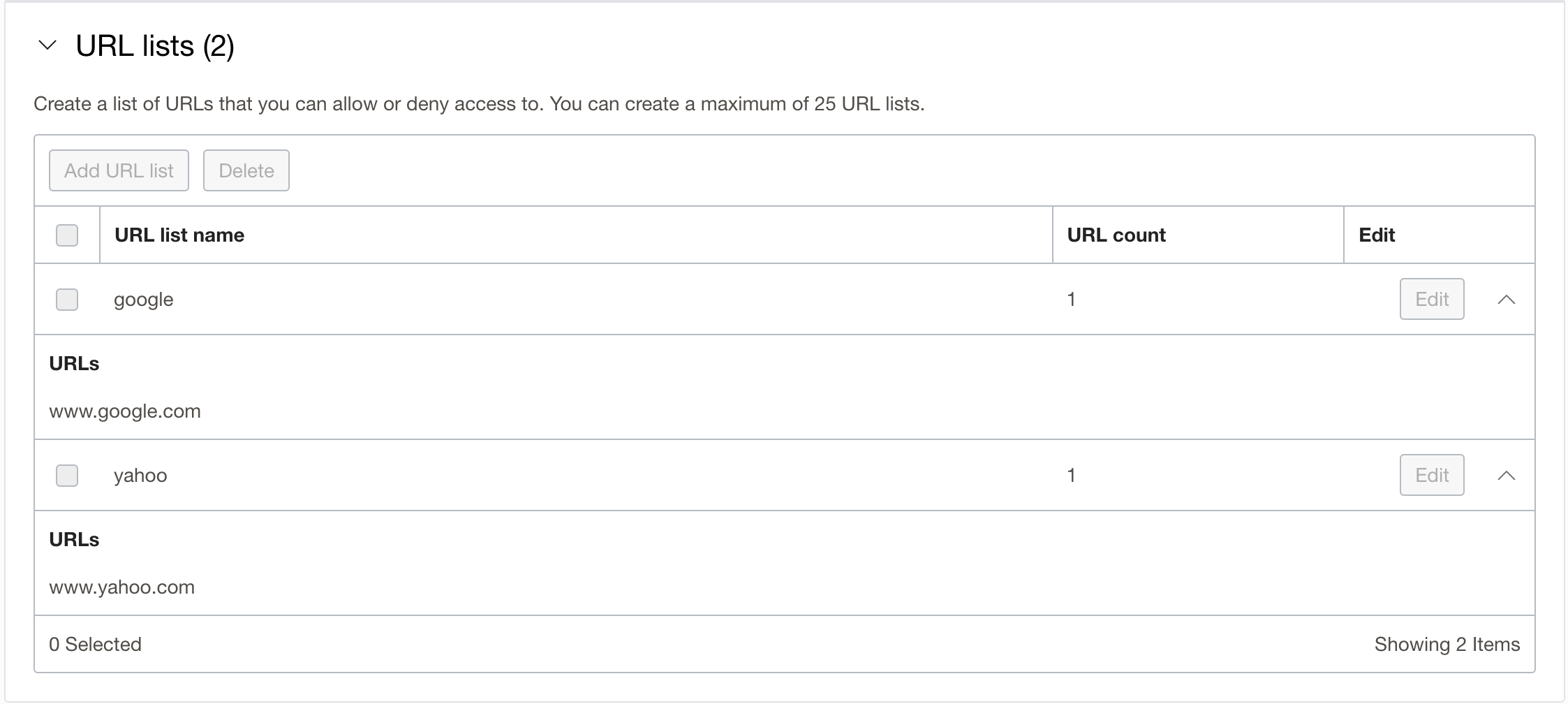Click the 0 Selected status text
The image size is (1568, 704).
tap(95, 644)
